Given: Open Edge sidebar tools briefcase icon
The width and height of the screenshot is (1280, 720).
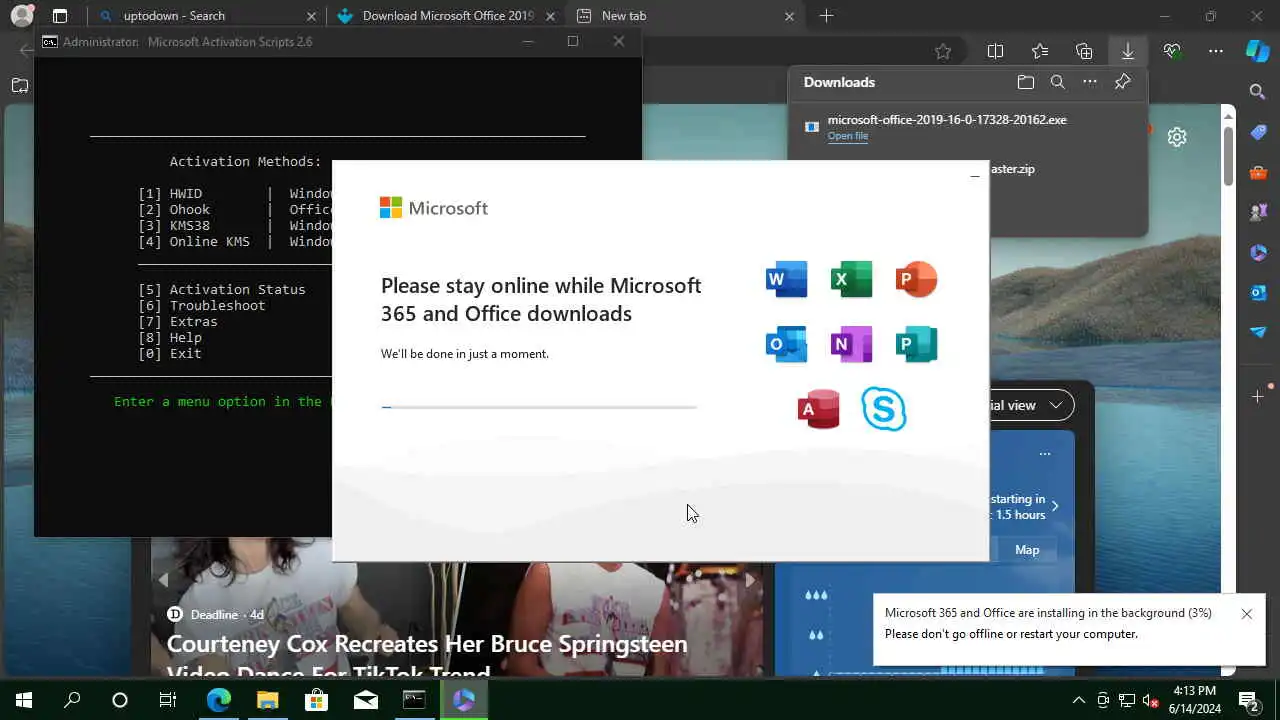Looking at the screenshot, I should [1258, 172].
